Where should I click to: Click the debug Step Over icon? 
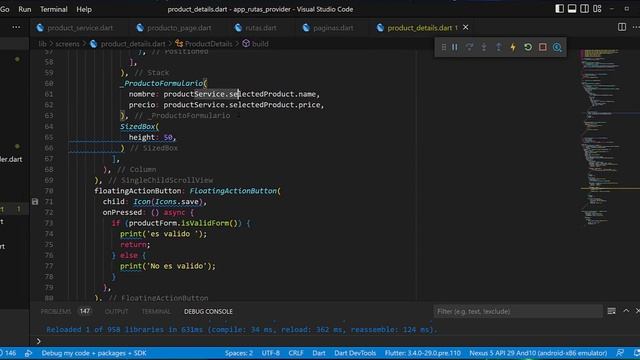click(x=469, y=47)
